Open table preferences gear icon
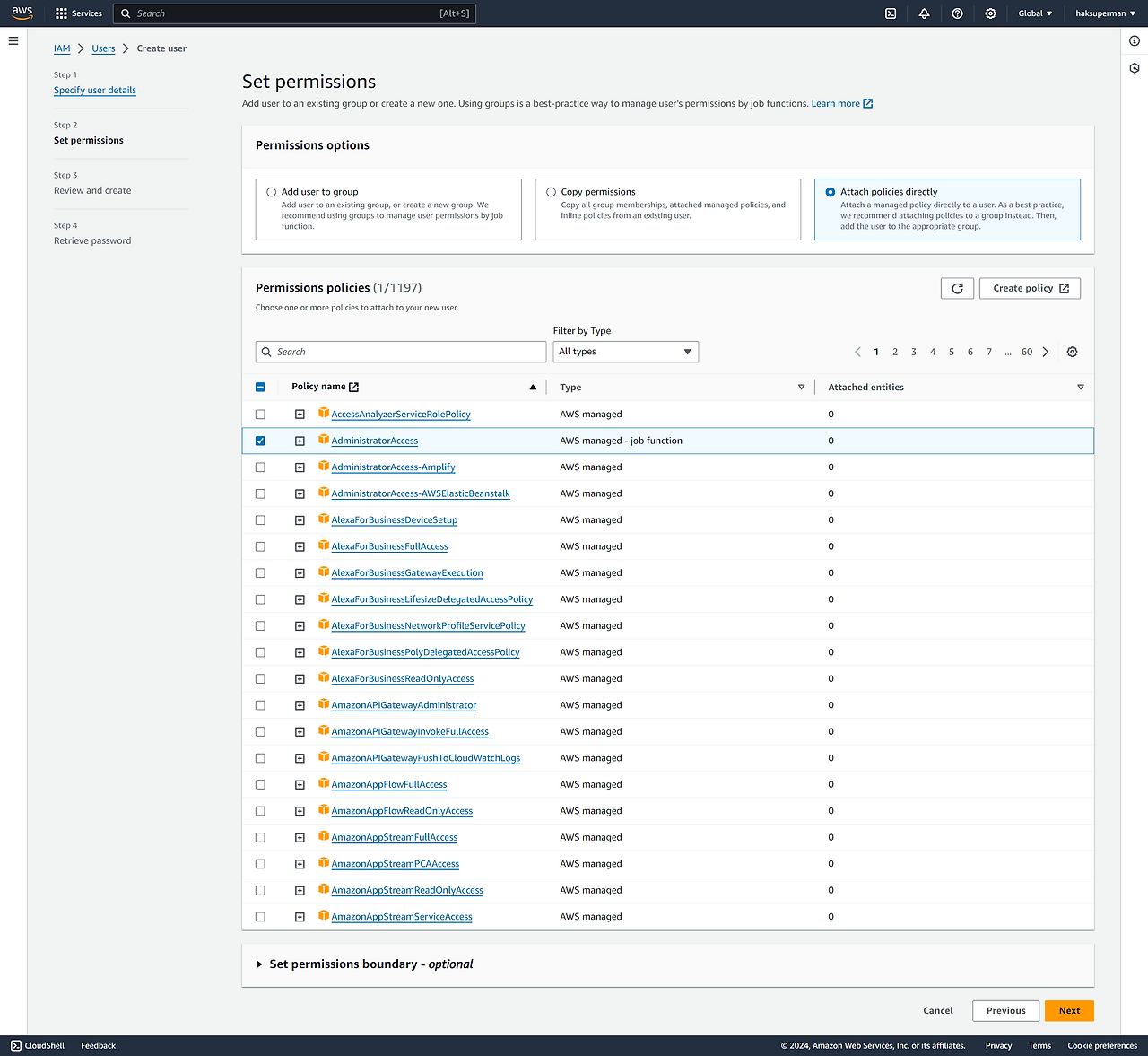The height and width of the screenshot is (1056, 1148). (1072, 352)
